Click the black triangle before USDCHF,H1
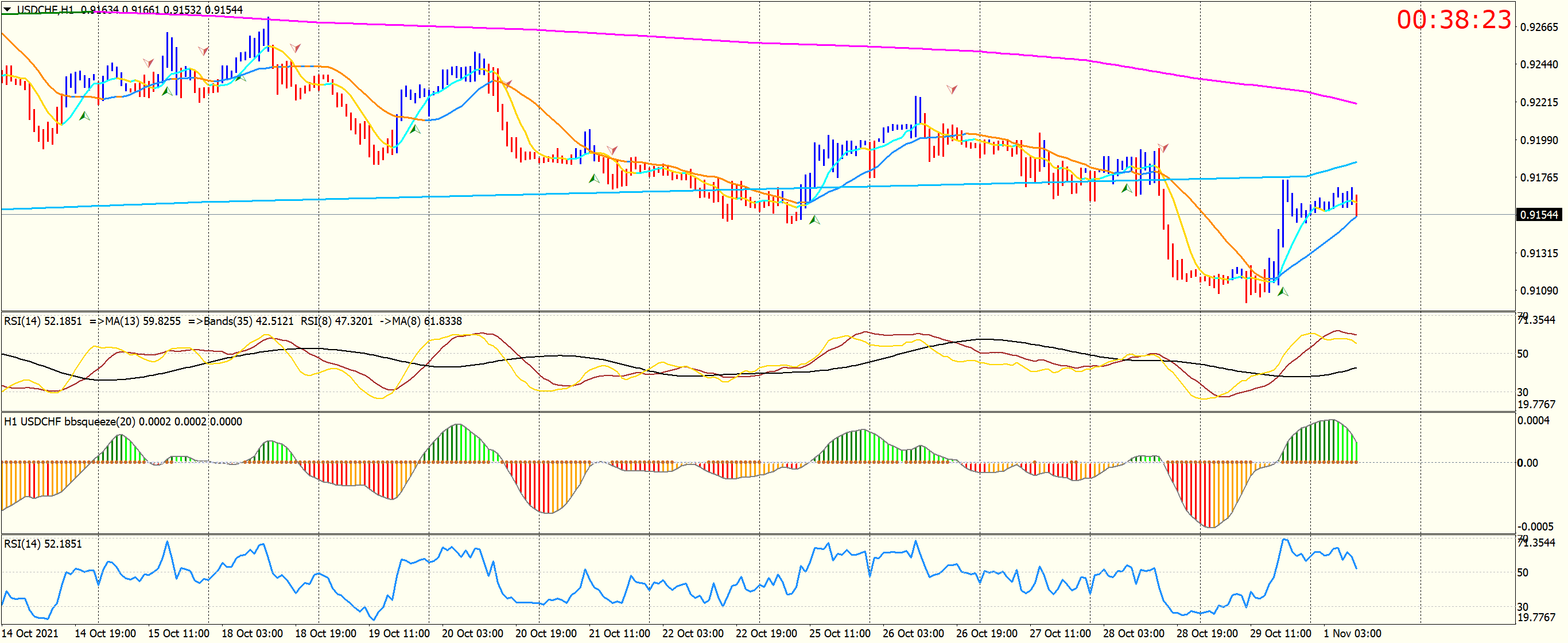 click(7, 9)
